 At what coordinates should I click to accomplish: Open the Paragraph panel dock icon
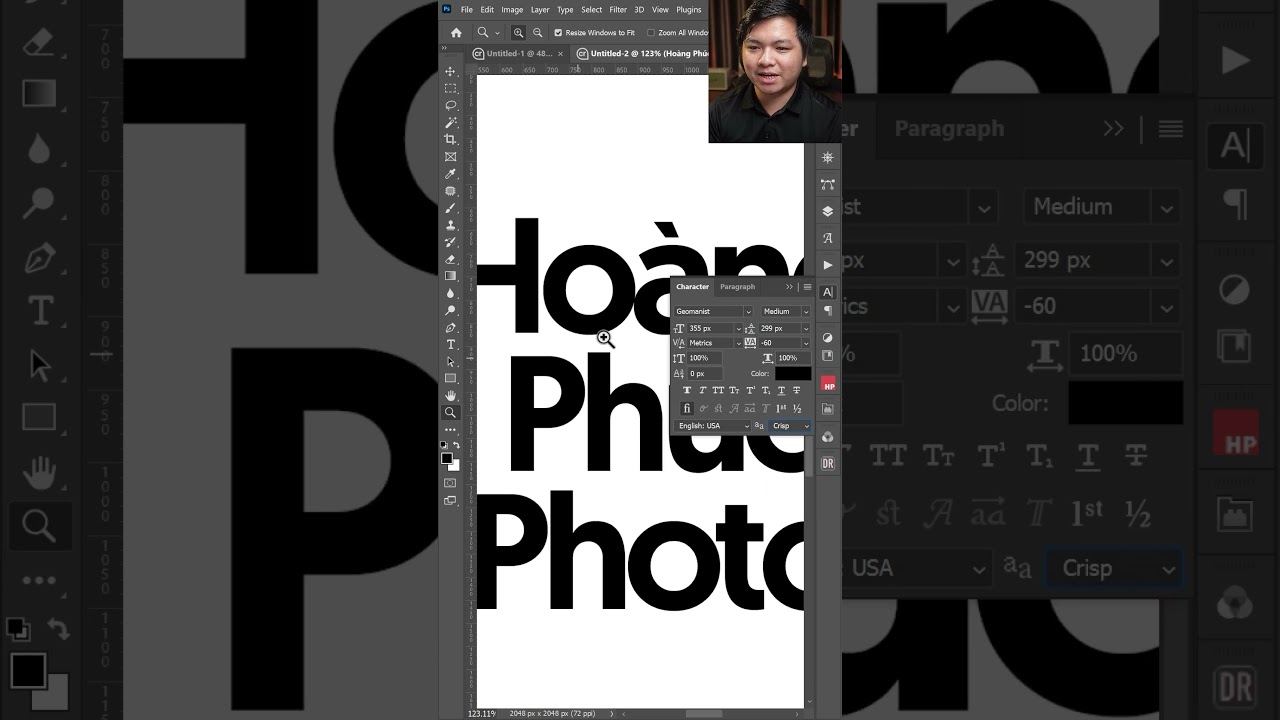pyautogui.click(x=828, y=310)
